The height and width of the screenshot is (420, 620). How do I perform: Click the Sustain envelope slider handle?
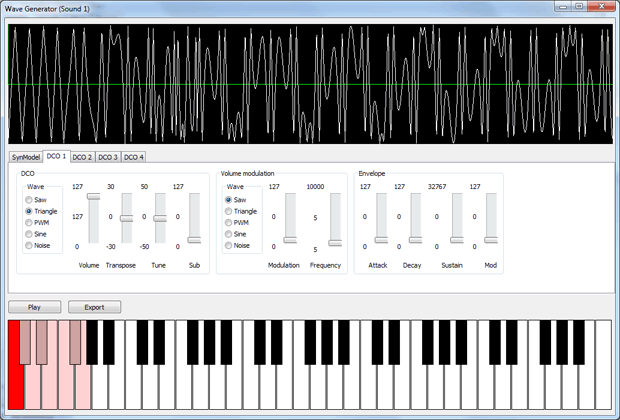tap(457, 240)
